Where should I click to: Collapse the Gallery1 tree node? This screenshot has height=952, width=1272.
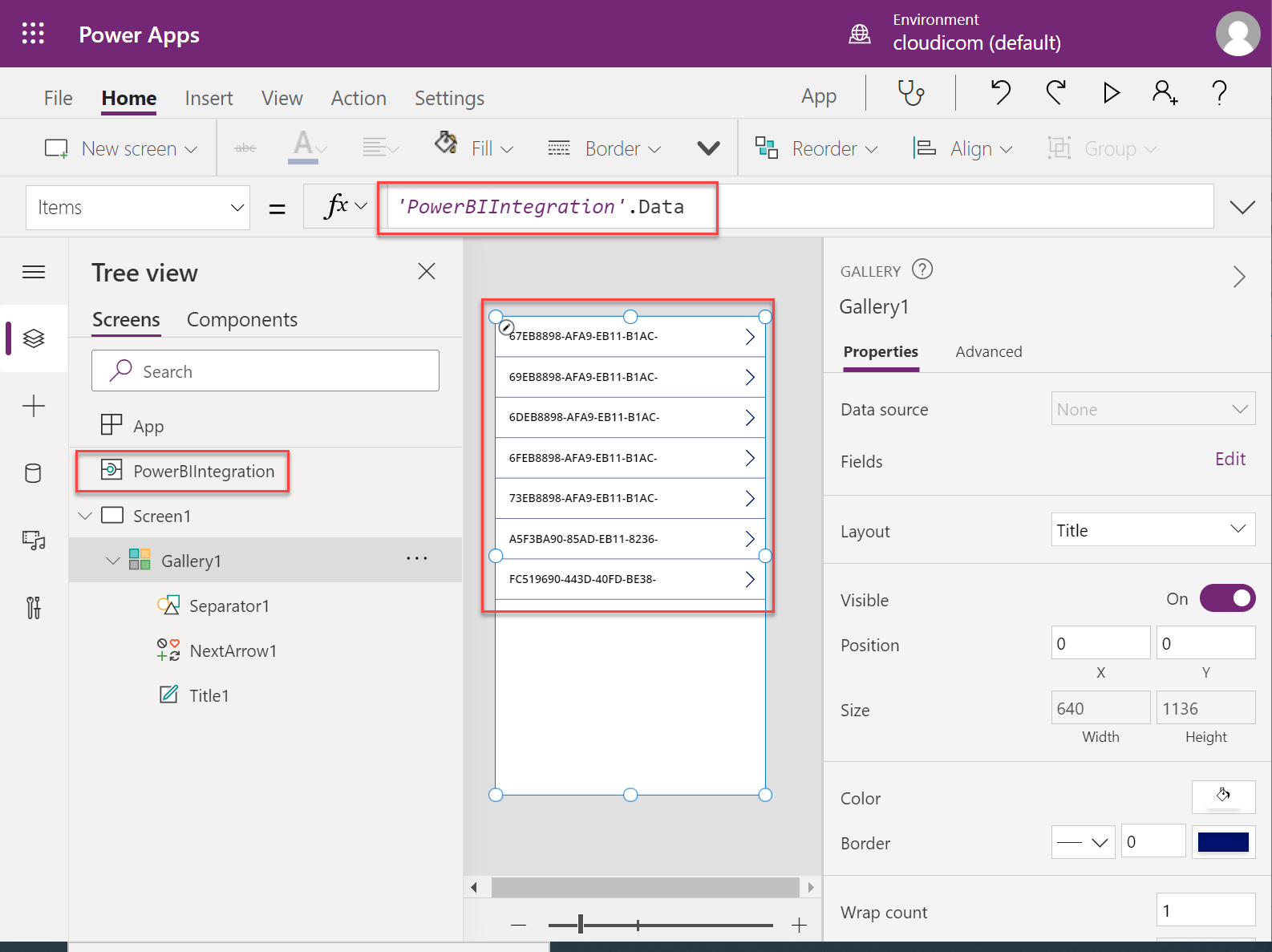click(113, 561)
